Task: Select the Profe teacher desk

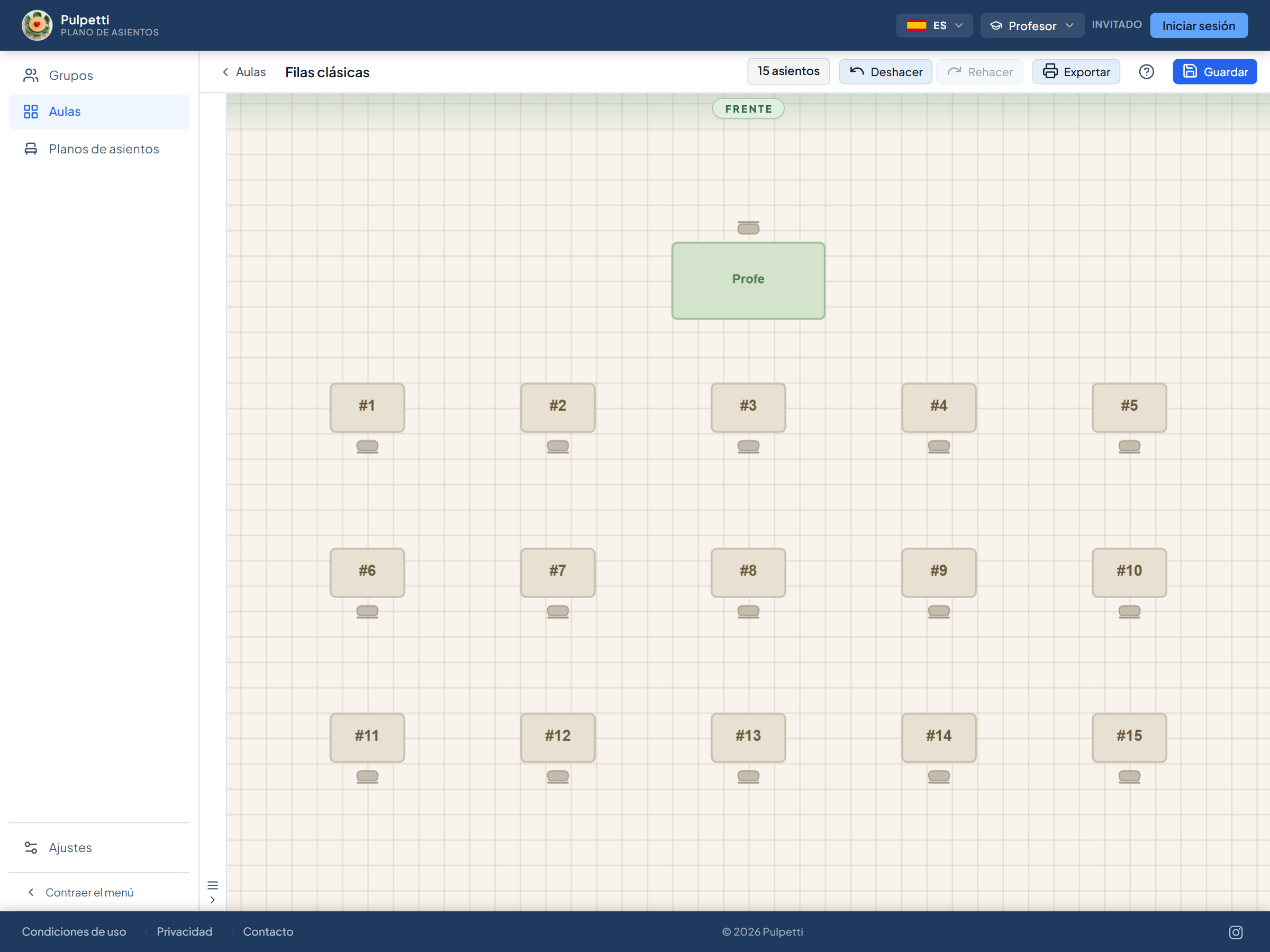Action: tap(748, 281)
